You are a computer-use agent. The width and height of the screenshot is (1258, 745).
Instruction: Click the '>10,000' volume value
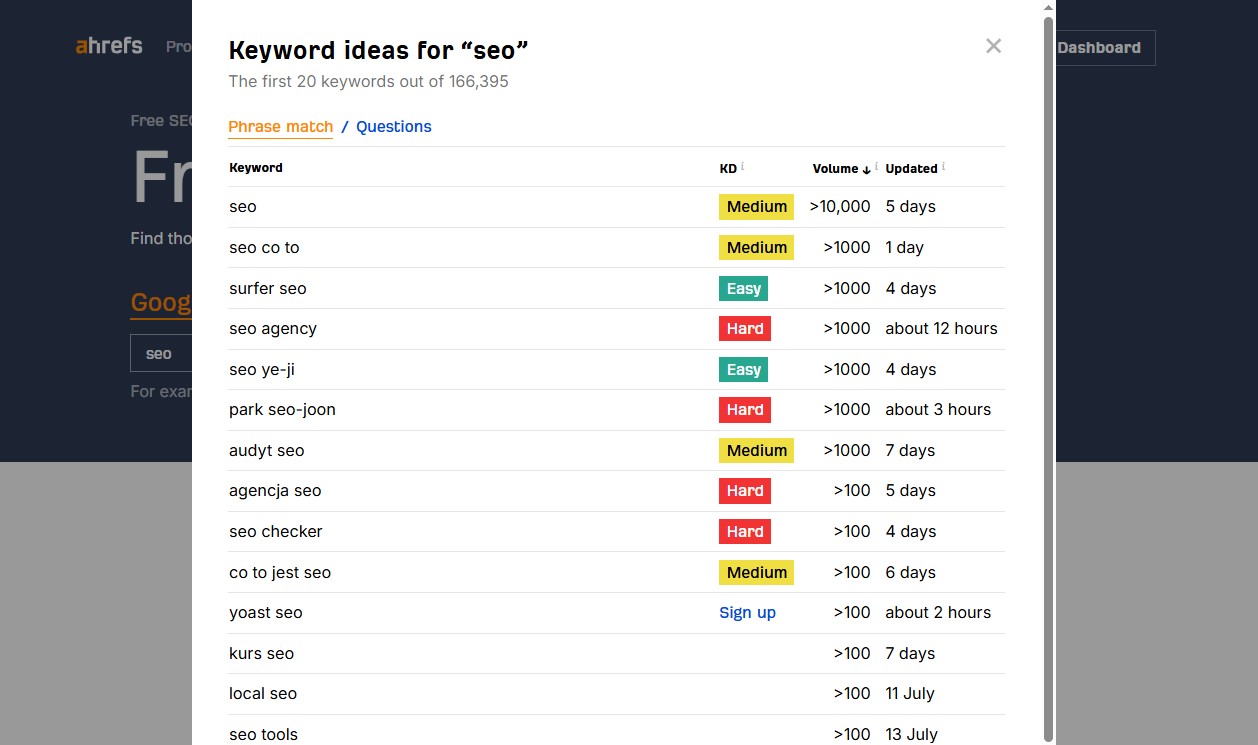click(840, 207)
